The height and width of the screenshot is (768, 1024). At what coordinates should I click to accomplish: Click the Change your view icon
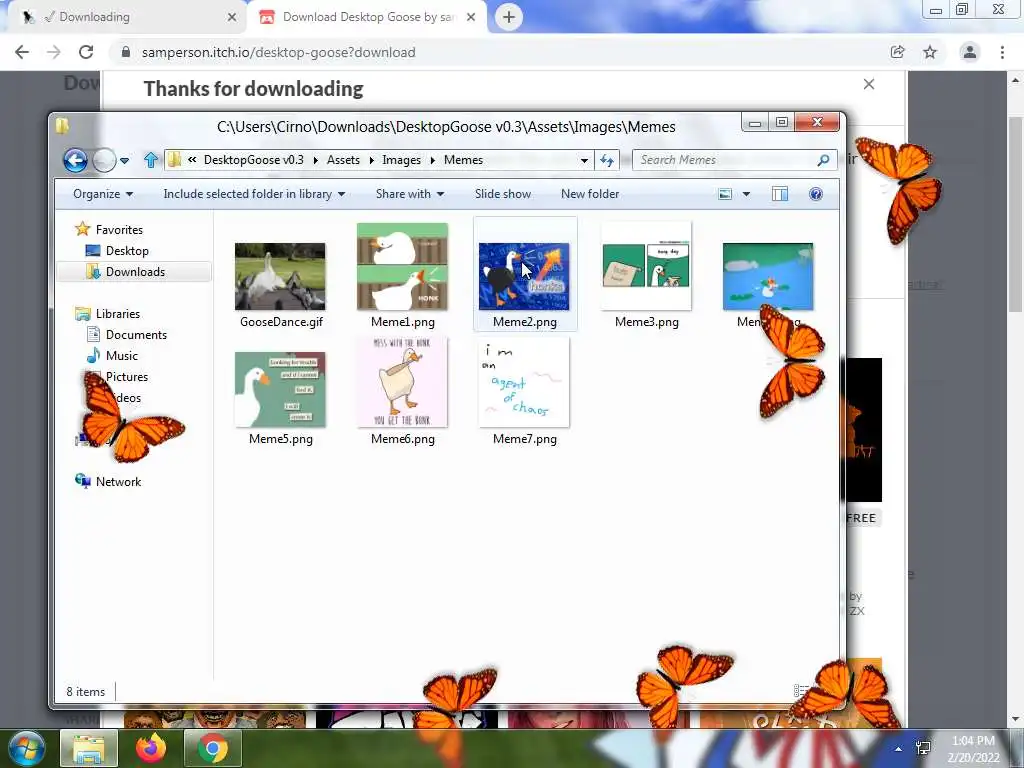pos(725,194)
